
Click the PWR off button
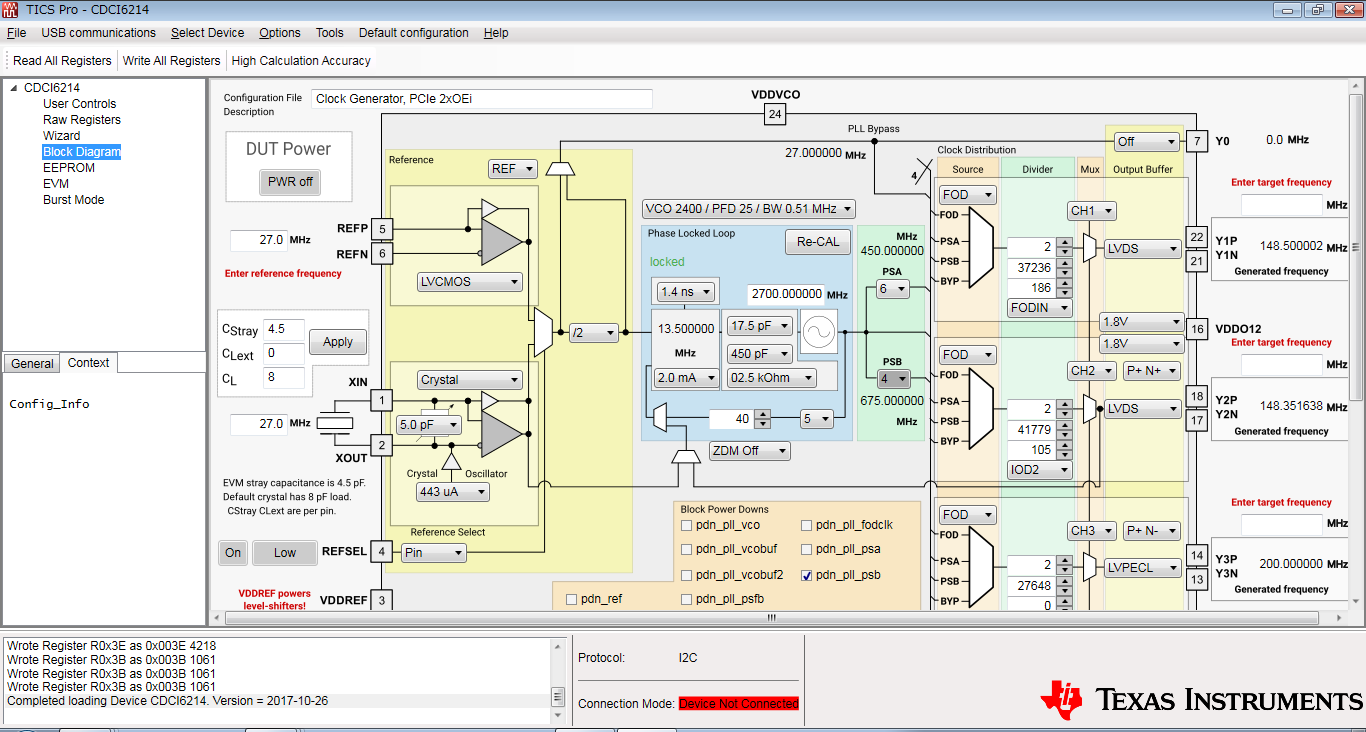tap(290, 182)
